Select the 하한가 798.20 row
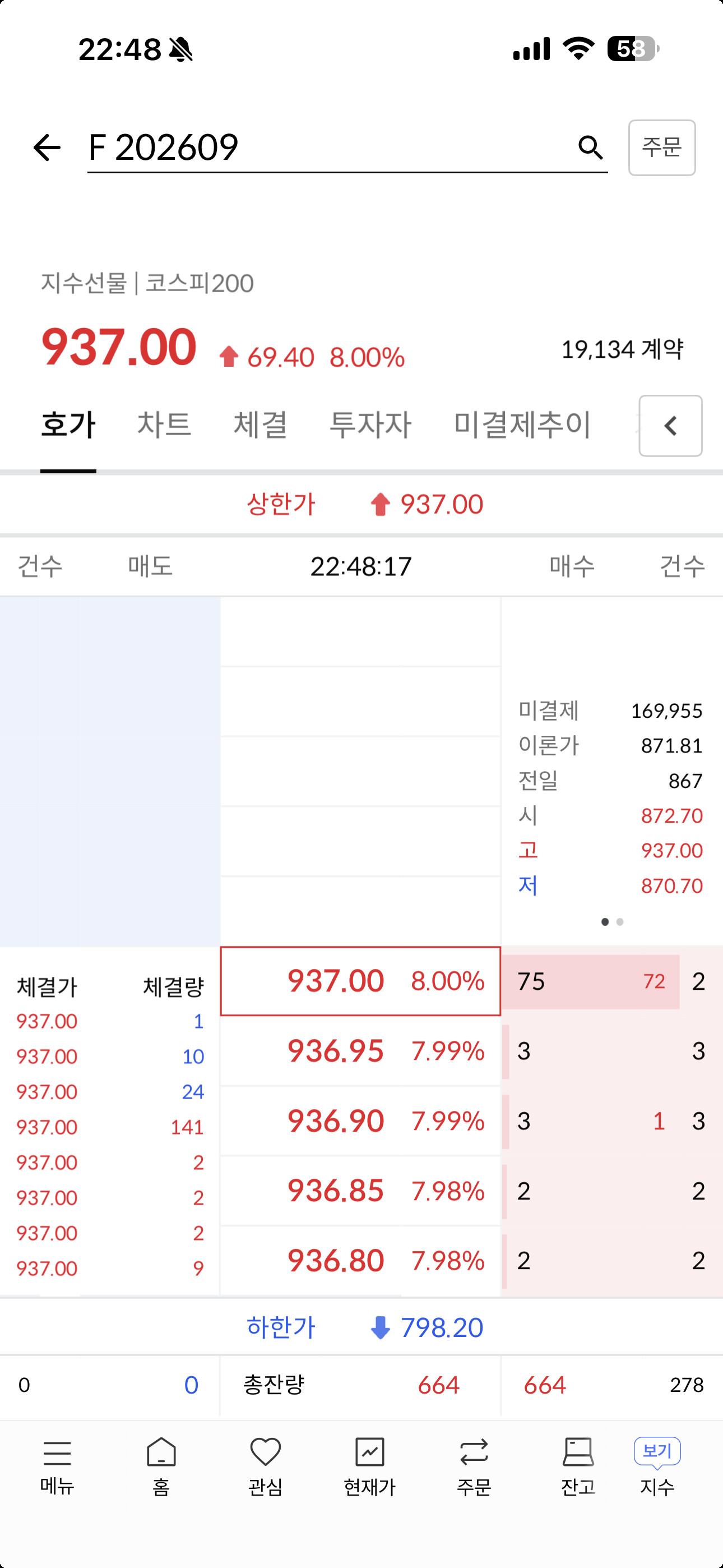The width and height of the screenshot is (723, 1568). point(361,1327)
